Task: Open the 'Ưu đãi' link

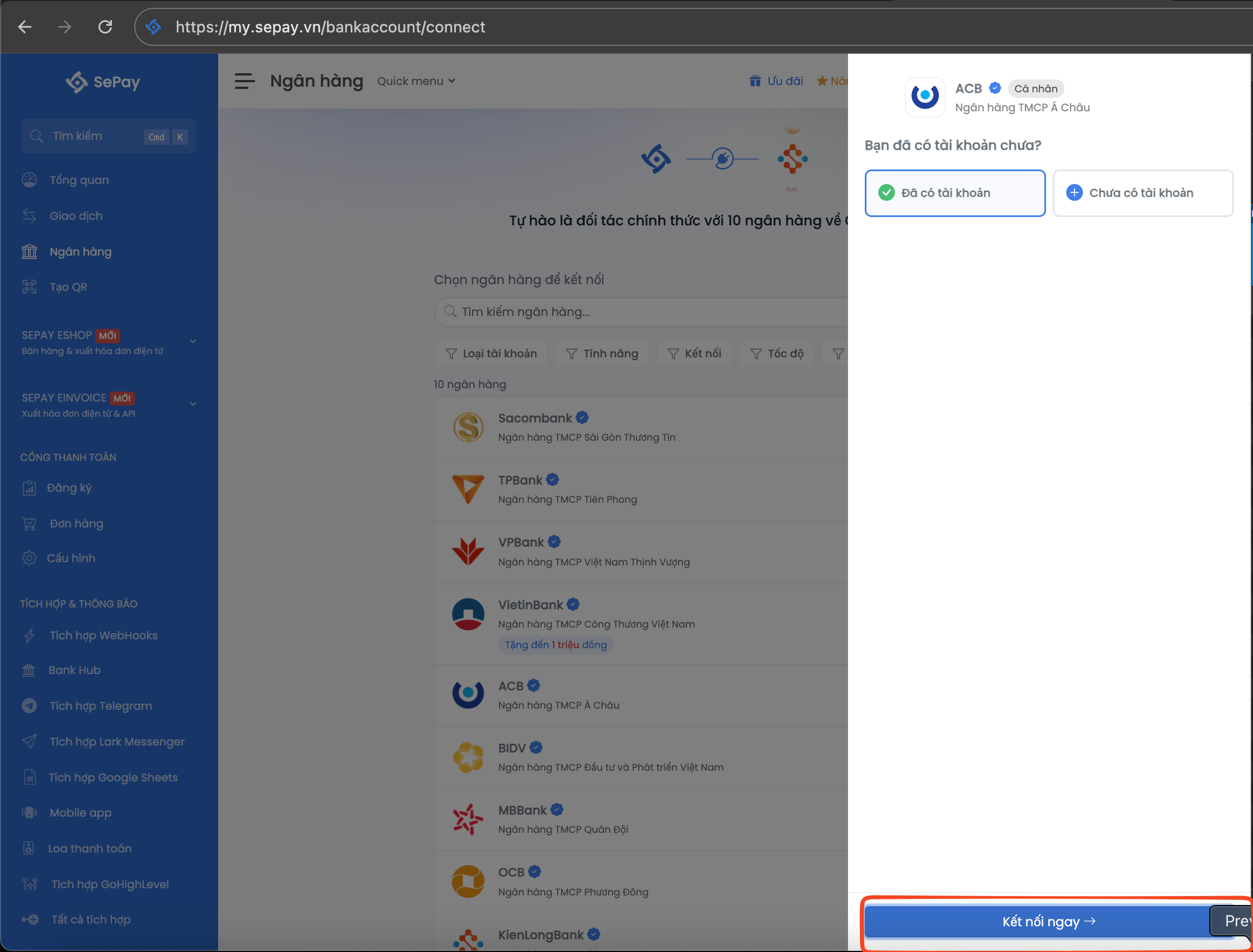Action: tap(776, 81)
